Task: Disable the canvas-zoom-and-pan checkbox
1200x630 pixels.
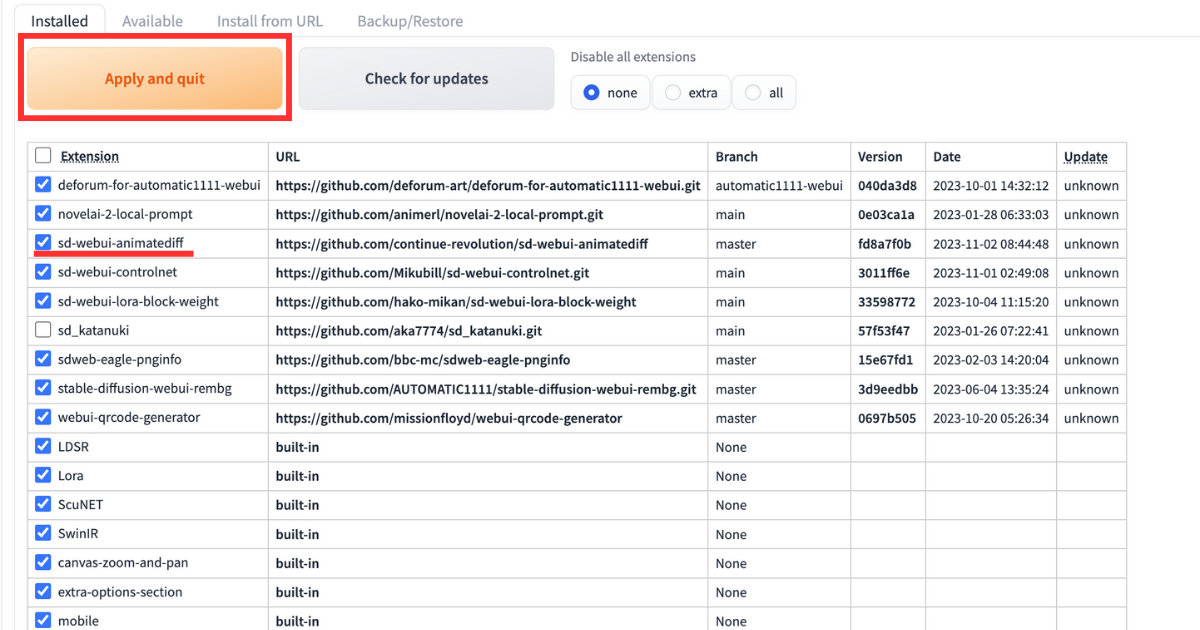Action: (x=43, y=563)
